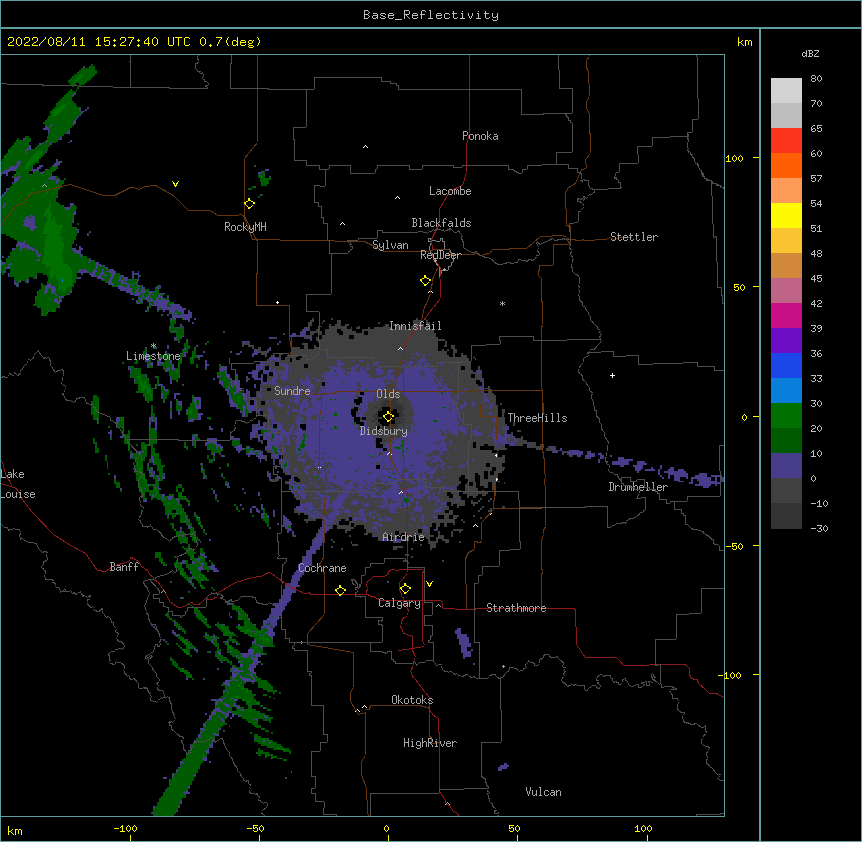Click the Lake Louise label
This screenshot has height=842, width=862.
pos(18,484)
